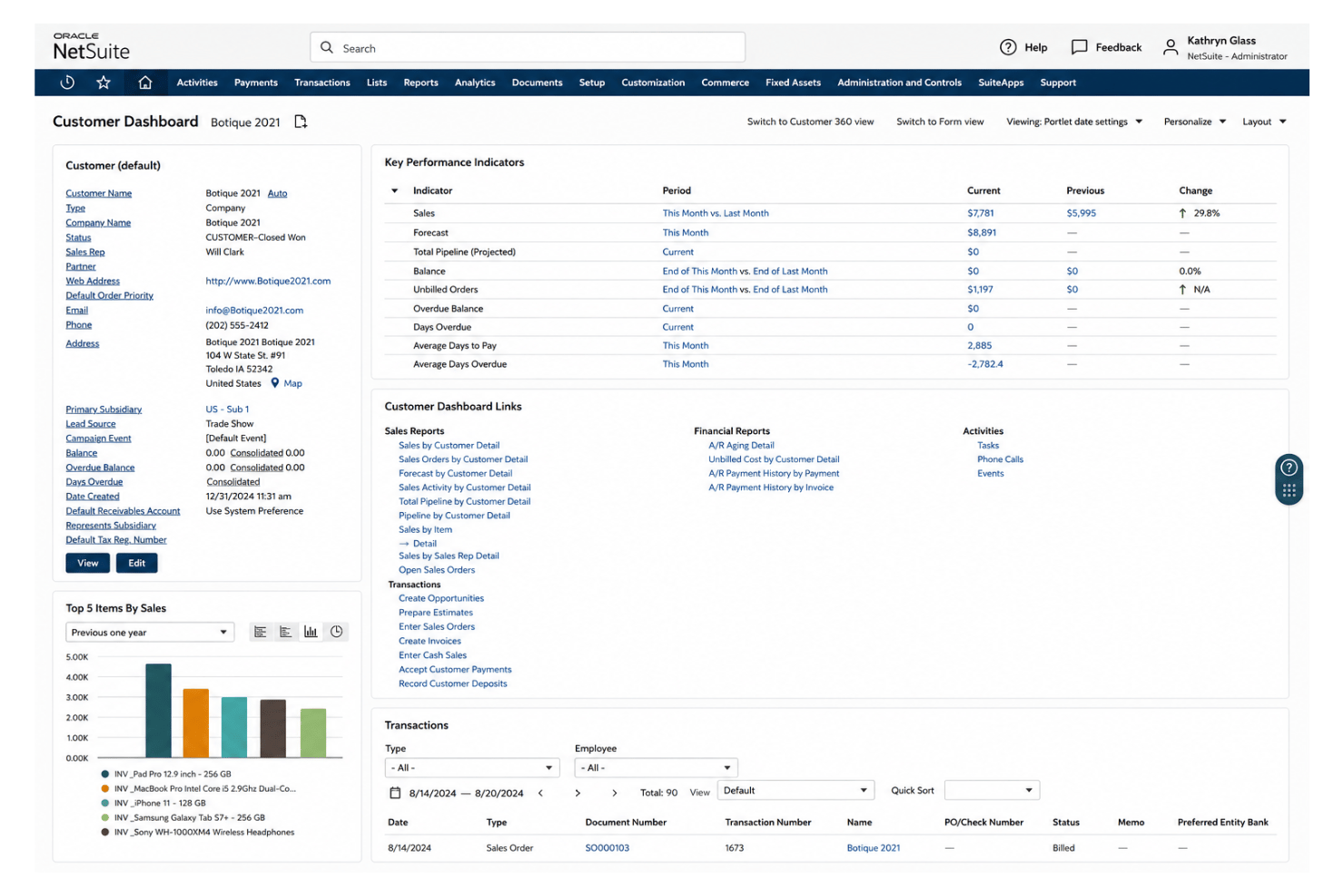1344x896 pixels.
Task: Select the second horizontal bar chart icon
Action: click(x=286, y=632)
